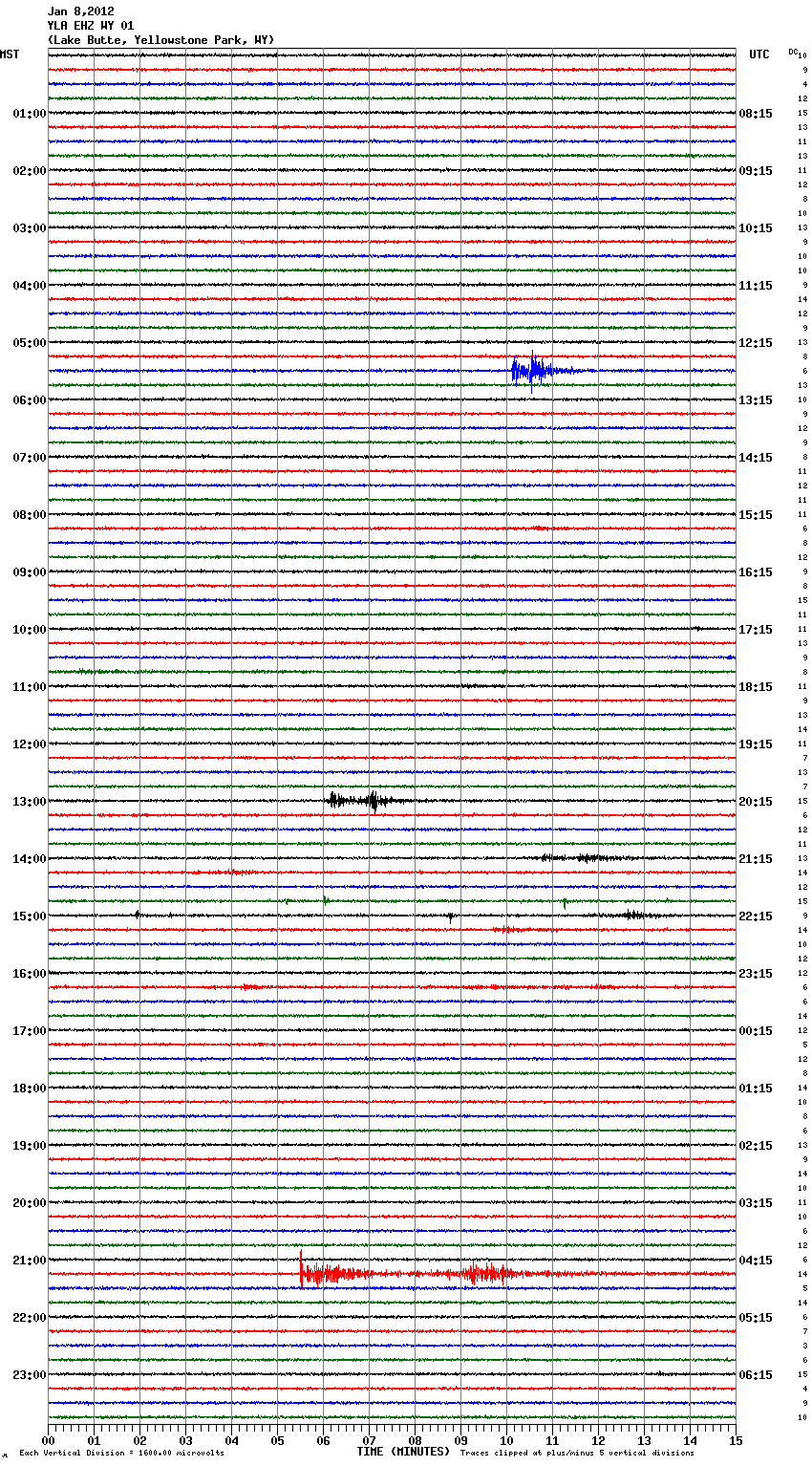Select the 05:00 MST row label
The width and height of the screenshot is (812, 1466).
click(29, 343)
